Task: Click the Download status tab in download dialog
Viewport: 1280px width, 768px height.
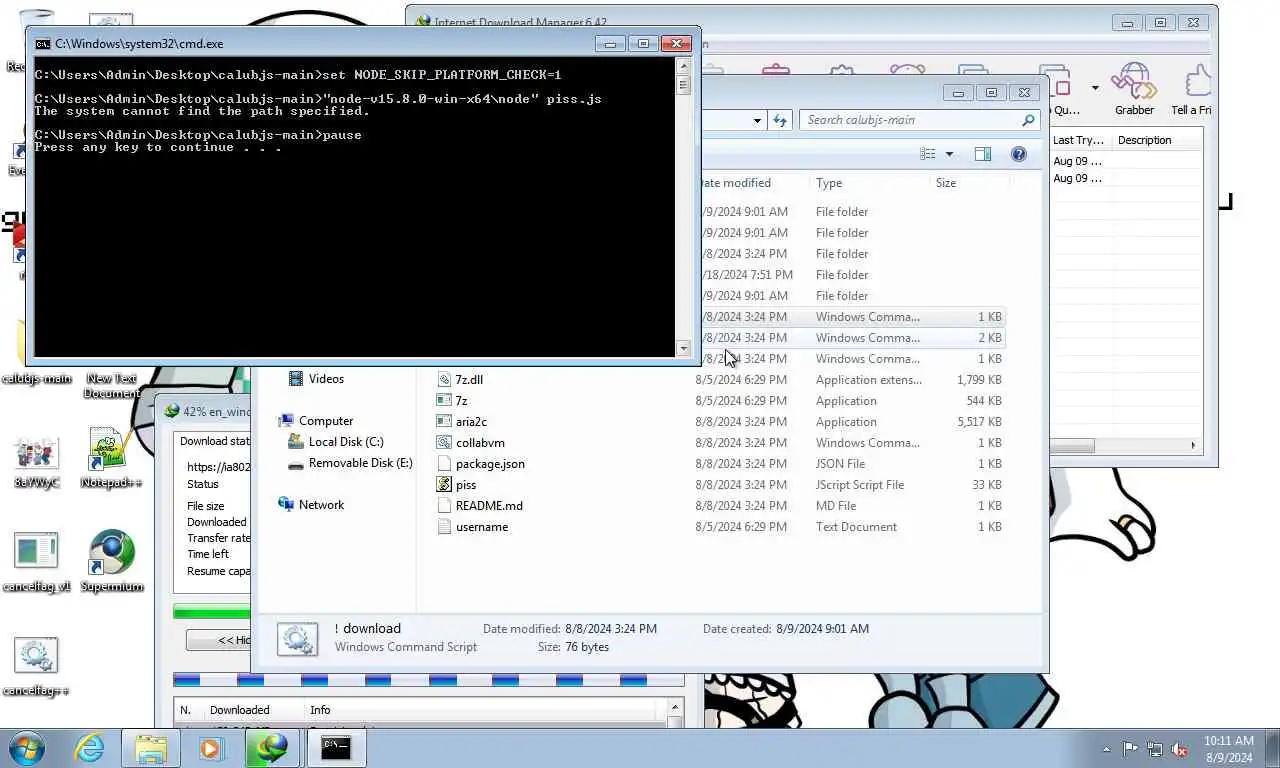Action: click(x=214, y=441)
